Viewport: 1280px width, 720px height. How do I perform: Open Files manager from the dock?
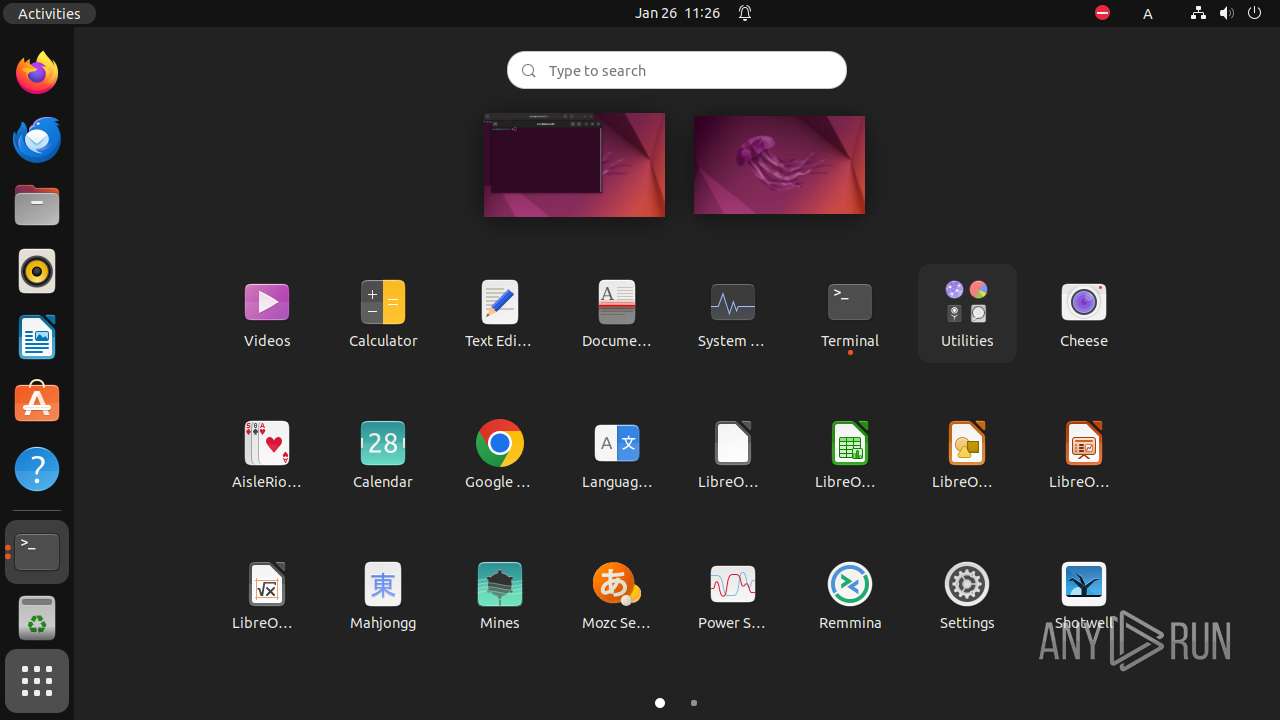[x=37, y=205]
